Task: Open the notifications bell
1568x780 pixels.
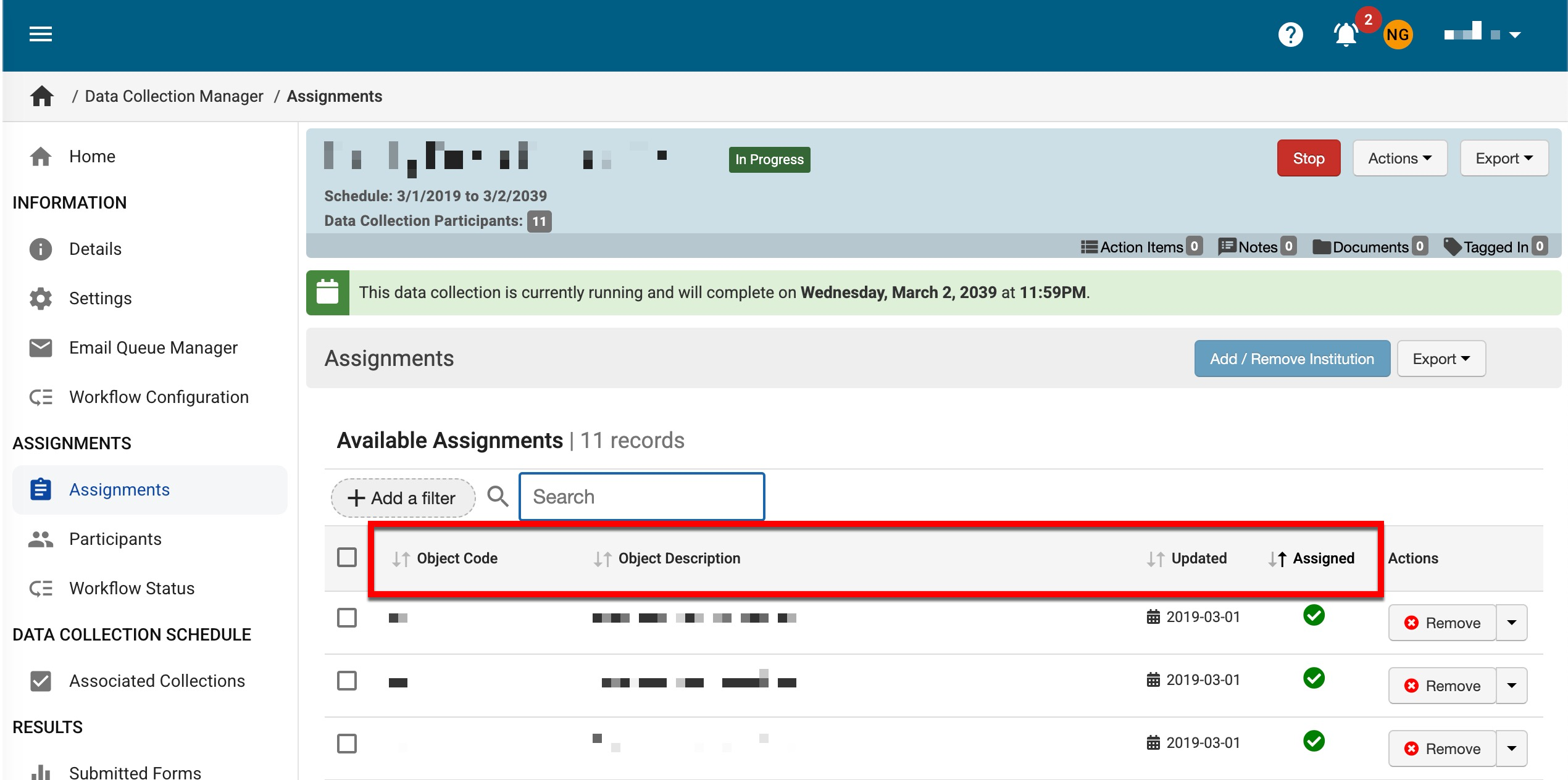Action: tap(1346, 35)
